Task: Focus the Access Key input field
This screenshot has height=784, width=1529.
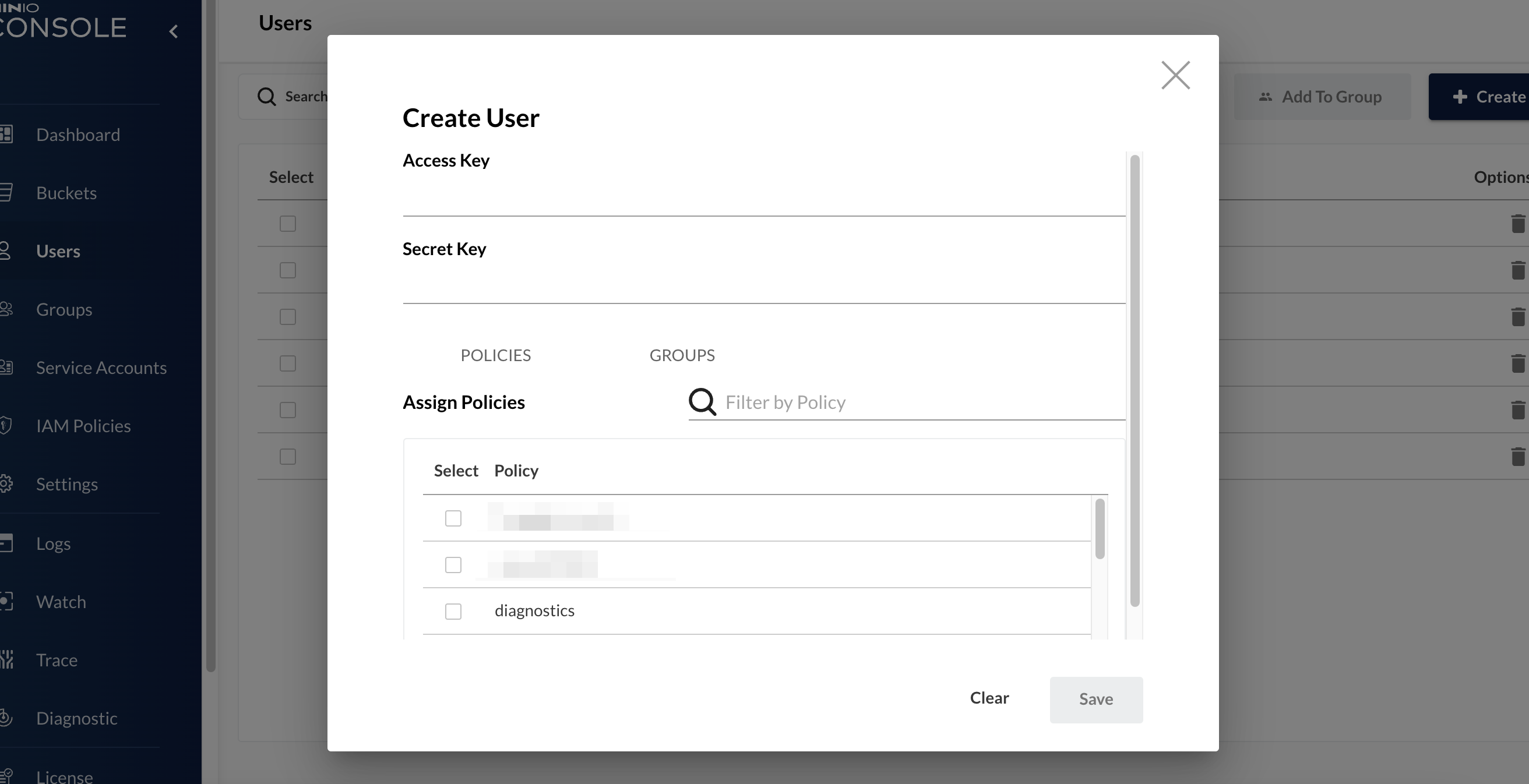Action: point(763,199)
